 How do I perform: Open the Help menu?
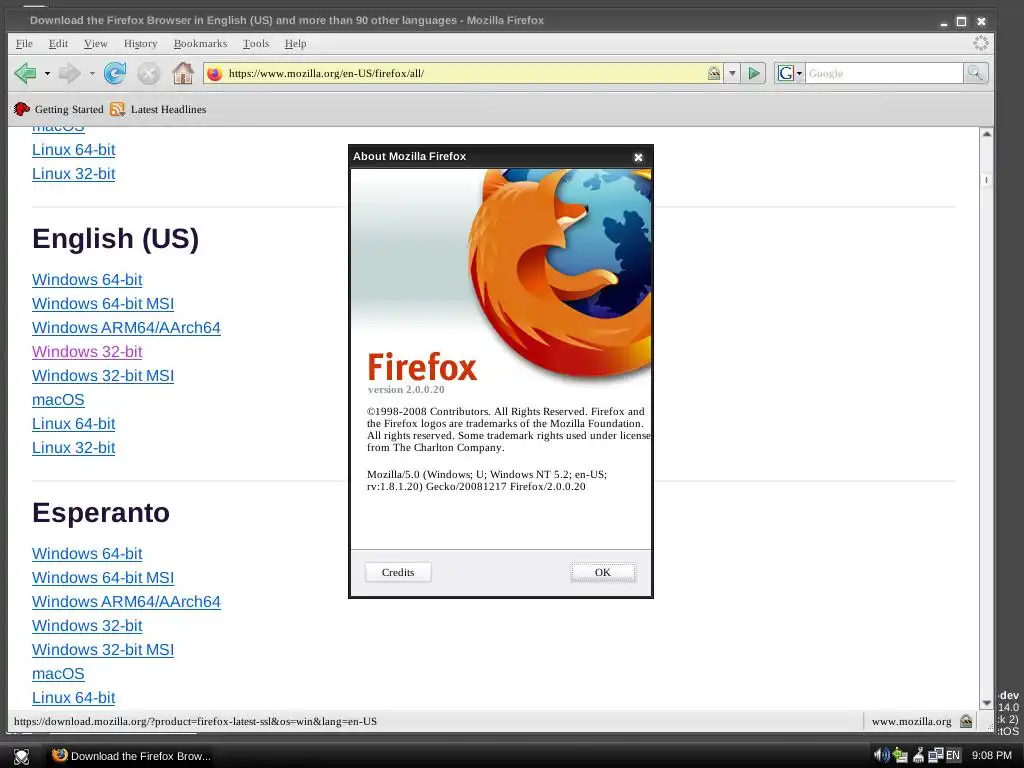tap(295, 44)
